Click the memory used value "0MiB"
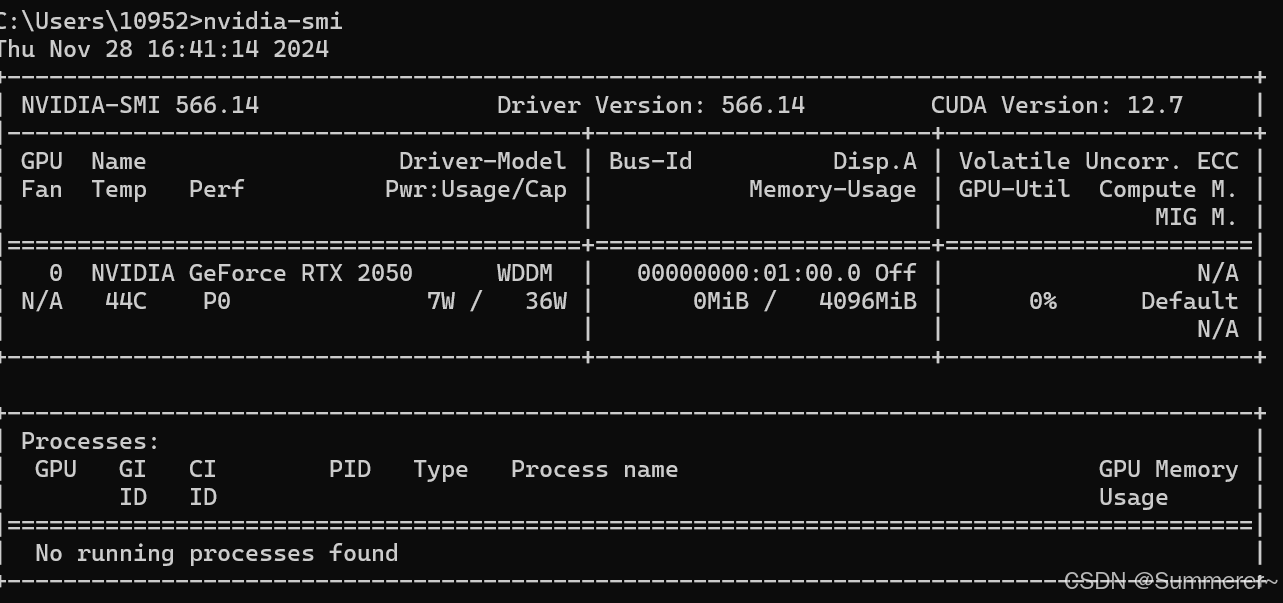Screen dimensions: 1283x603 click(721, 301)
